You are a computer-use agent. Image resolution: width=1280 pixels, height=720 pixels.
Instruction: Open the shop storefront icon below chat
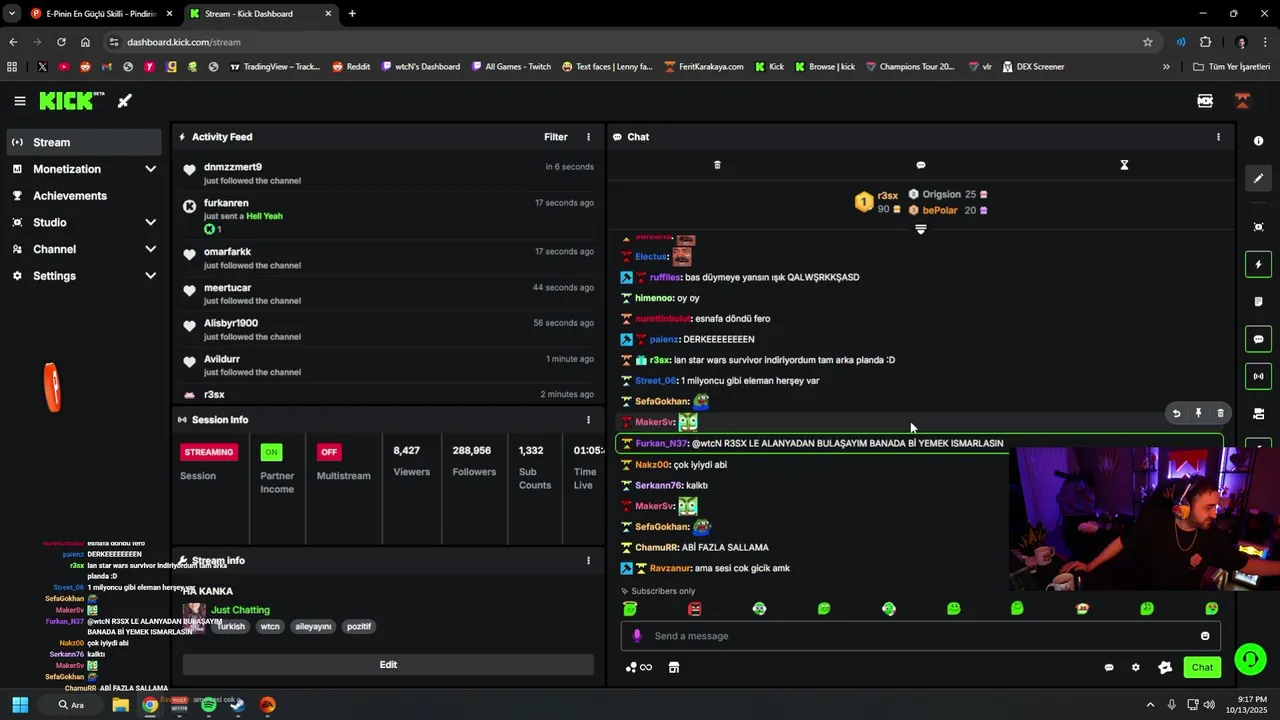674,668
